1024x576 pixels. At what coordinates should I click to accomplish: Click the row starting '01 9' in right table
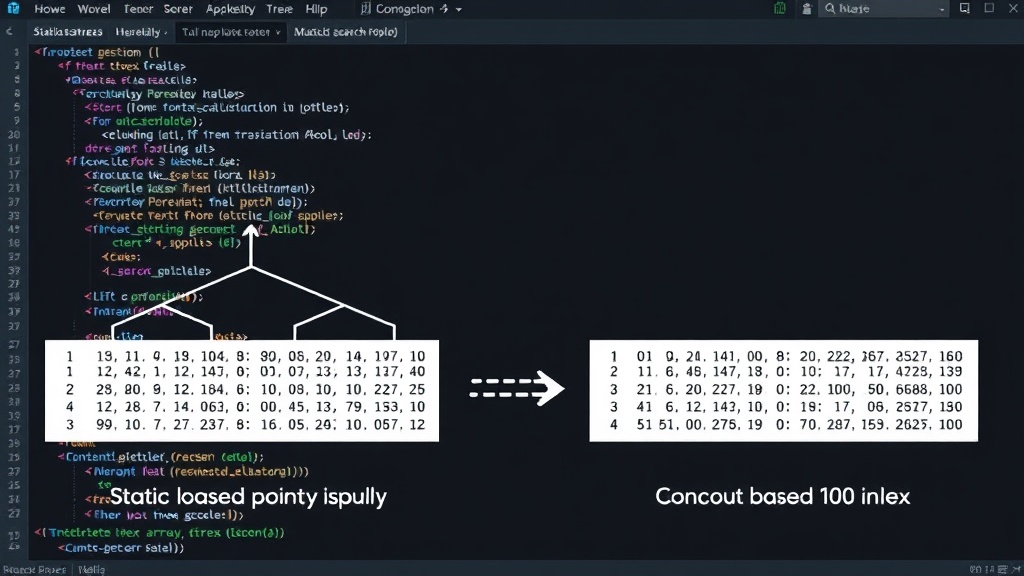[786, 356]
